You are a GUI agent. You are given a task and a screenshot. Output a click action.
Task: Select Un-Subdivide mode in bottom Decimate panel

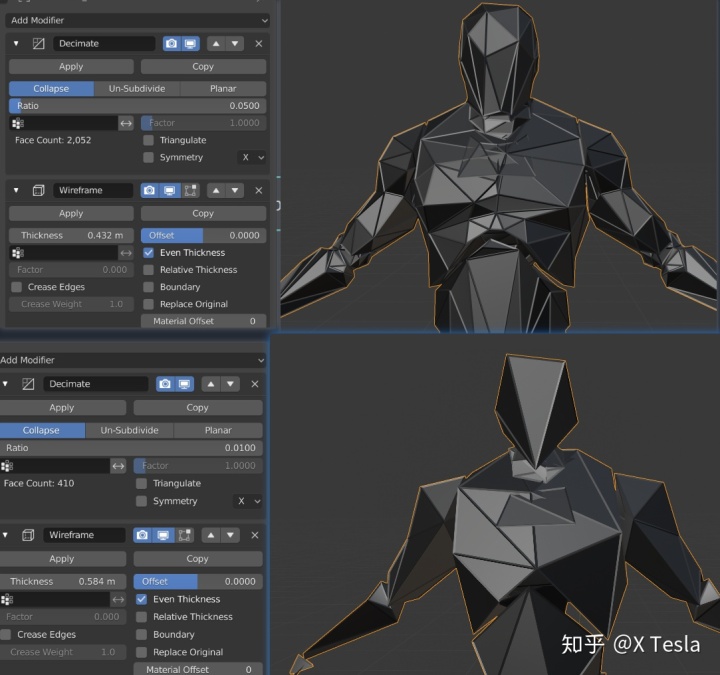[129, 430]
